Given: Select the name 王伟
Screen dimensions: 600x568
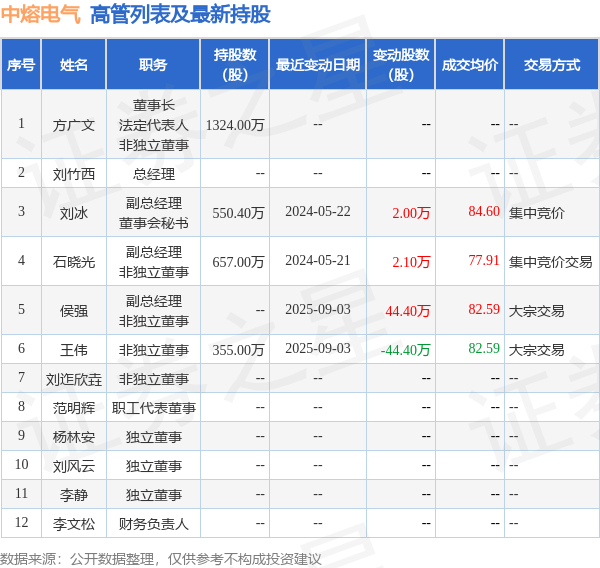Looking at the screenshot, I should 73,350.
